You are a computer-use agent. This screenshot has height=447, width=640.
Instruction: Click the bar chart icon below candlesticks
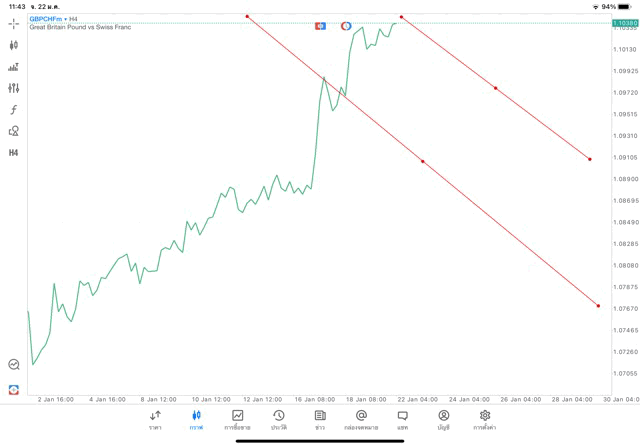click(13, 67)
